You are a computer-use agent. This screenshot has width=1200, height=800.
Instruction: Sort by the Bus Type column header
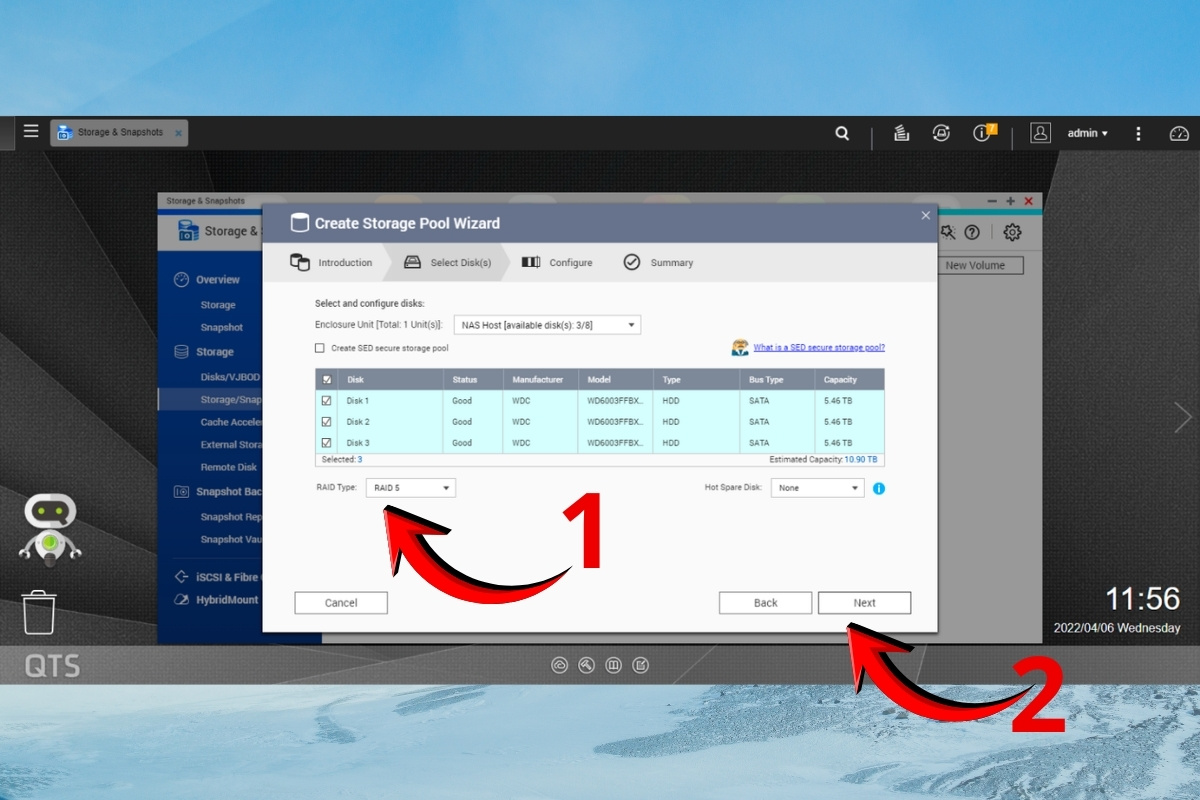coord(777,380)
